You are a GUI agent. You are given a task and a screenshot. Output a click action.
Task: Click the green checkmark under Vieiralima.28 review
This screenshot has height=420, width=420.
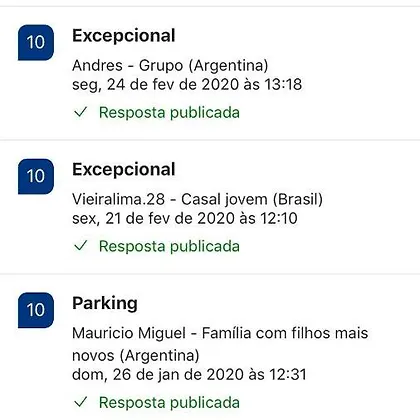point(80,246)
